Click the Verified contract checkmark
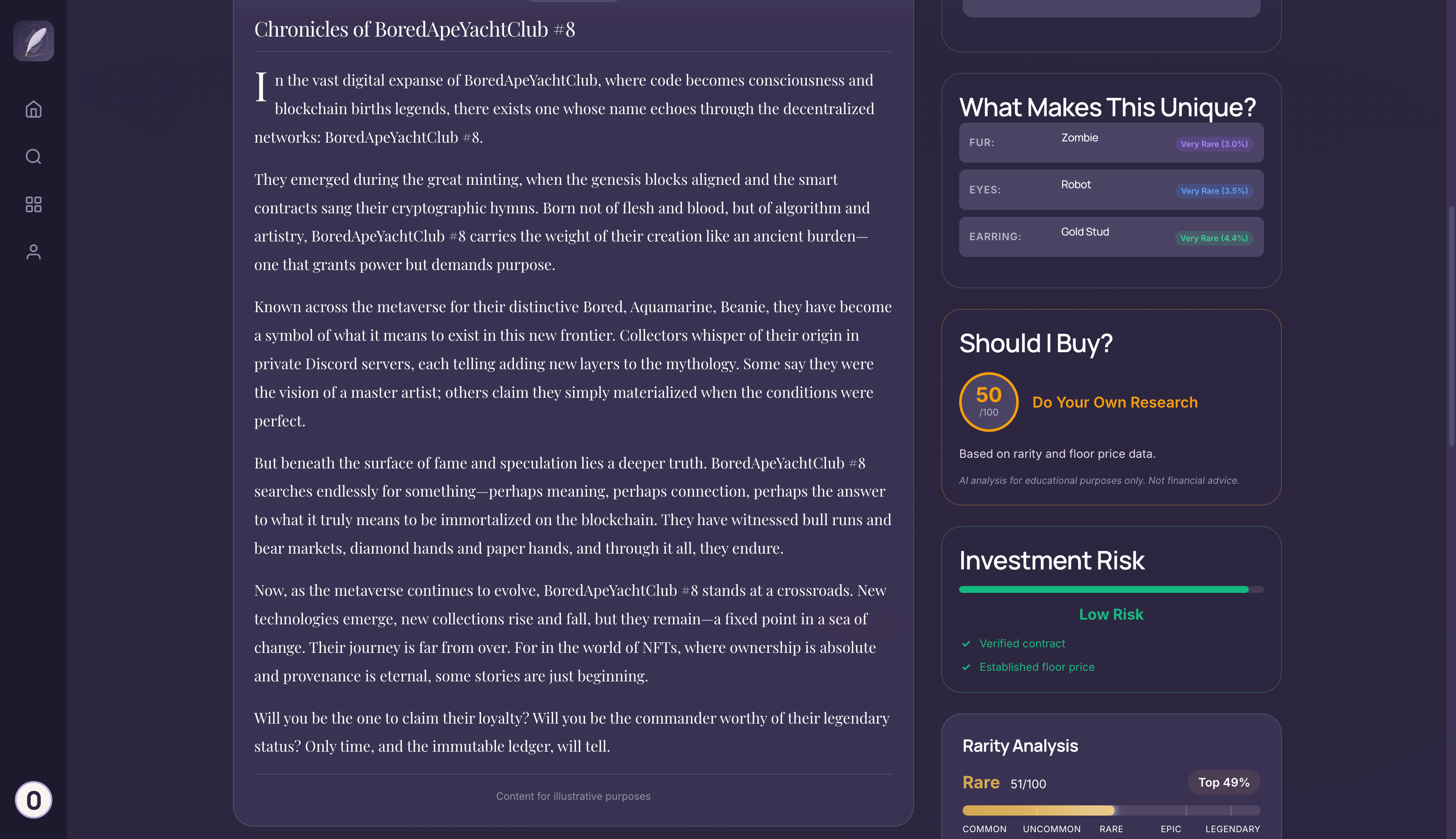The image size is (1456, 839). coord(966,644)
